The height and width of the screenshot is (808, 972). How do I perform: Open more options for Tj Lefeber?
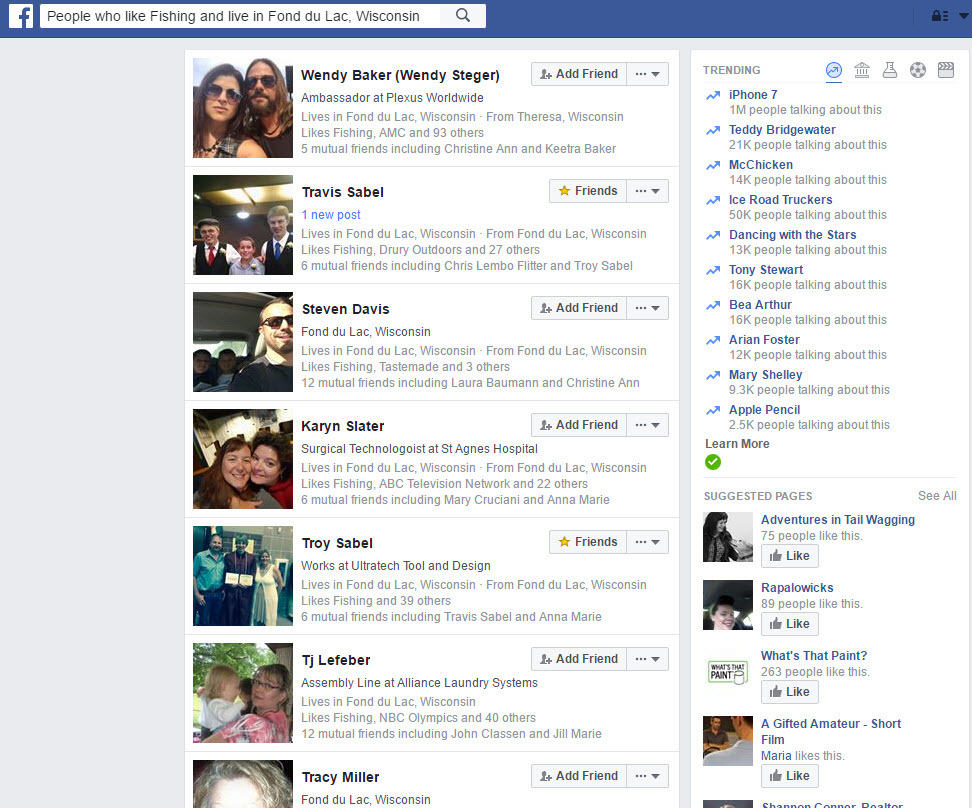coord(648,659)
